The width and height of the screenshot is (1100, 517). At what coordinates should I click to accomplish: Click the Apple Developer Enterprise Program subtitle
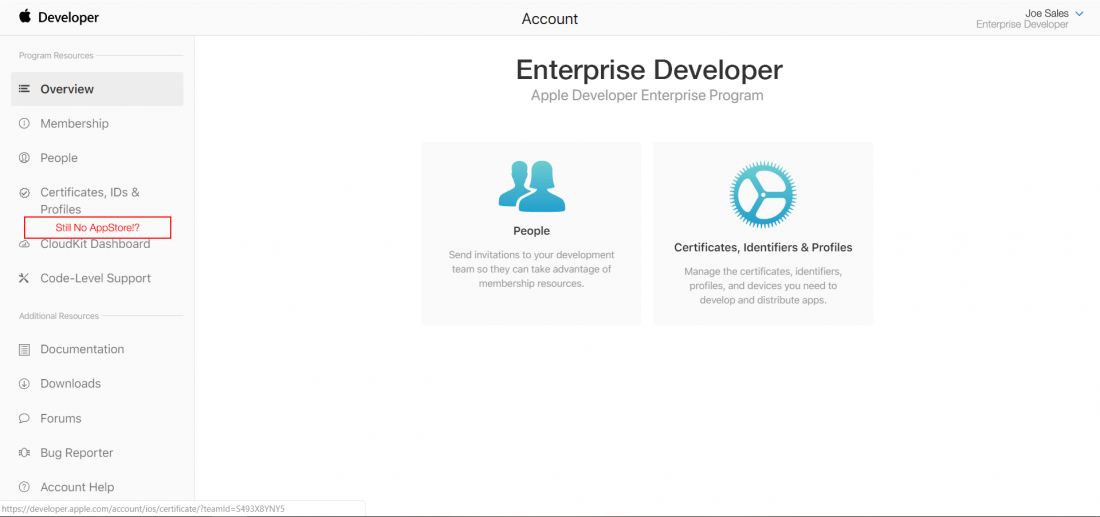point(647,95)
